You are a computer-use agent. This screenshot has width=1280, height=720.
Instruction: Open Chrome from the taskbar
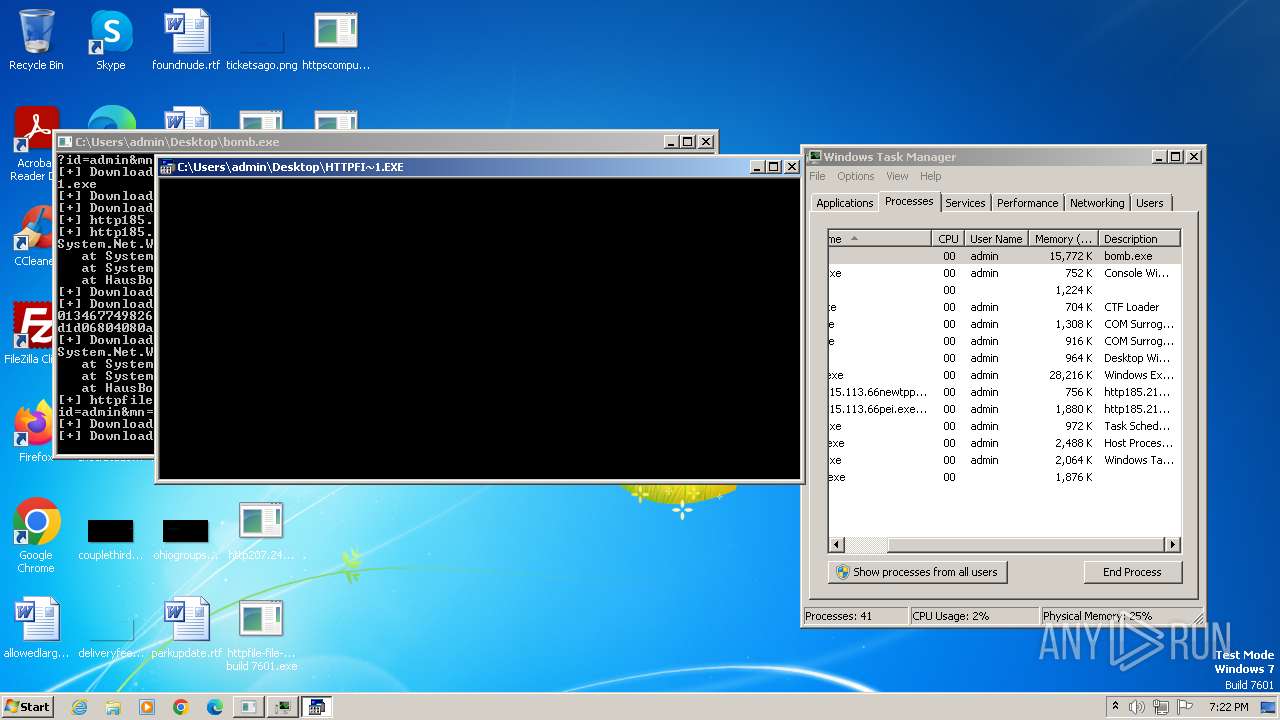(181, 707)
